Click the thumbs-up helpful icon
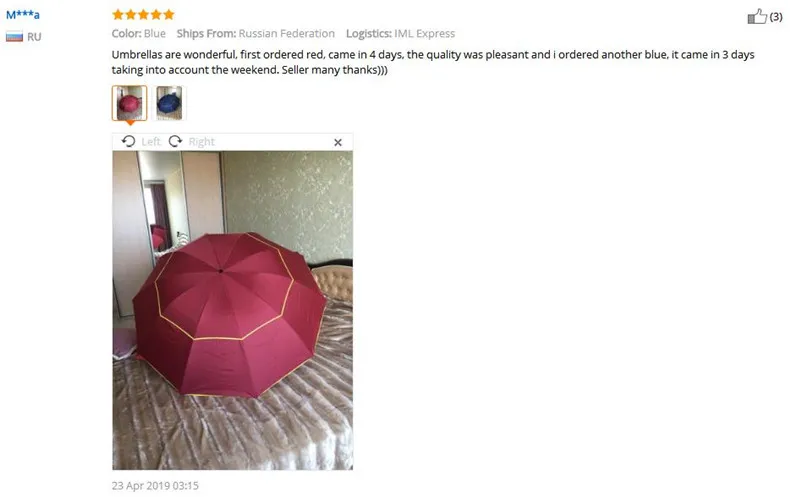790x497 pixels. point(757,16)
